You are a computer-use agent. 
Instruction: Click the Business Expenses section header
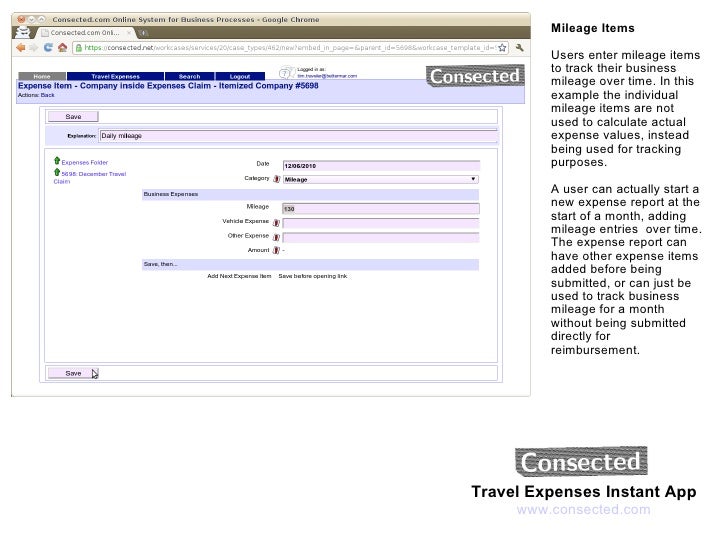pos(310,194)
